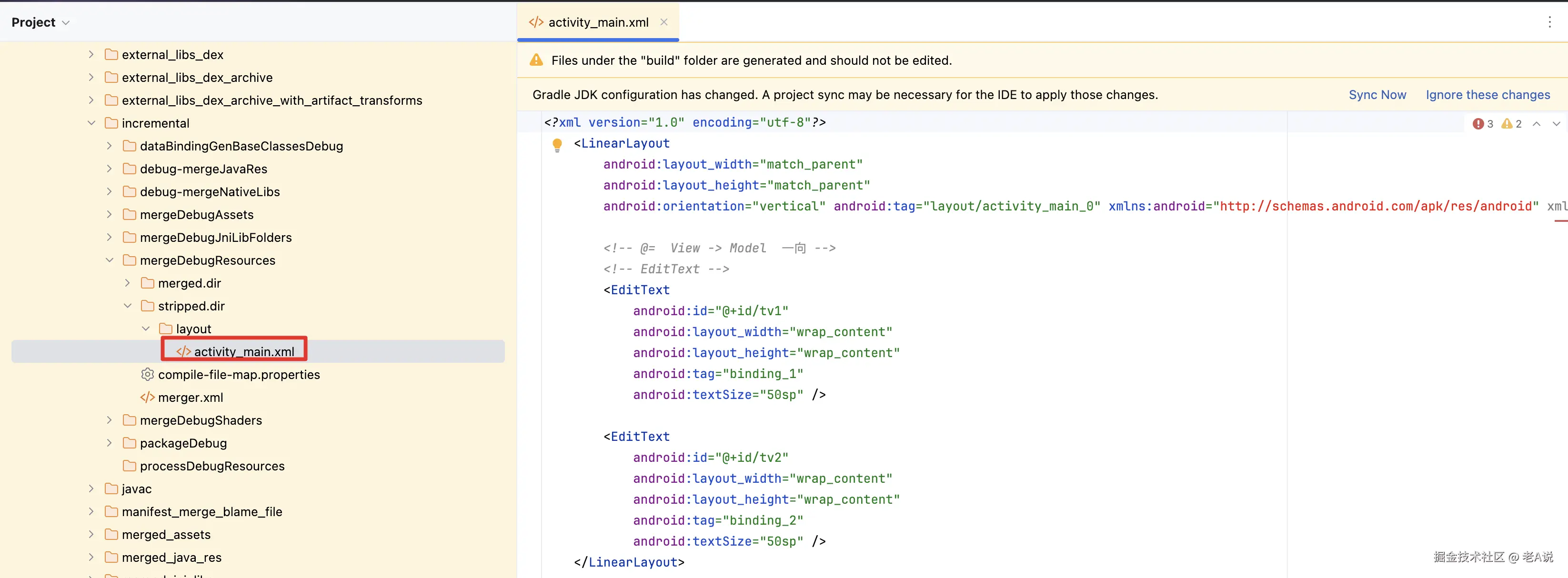Open the editor tab options menu
This screenshot has width=1568, height=578.
(x=1549, y=22)
